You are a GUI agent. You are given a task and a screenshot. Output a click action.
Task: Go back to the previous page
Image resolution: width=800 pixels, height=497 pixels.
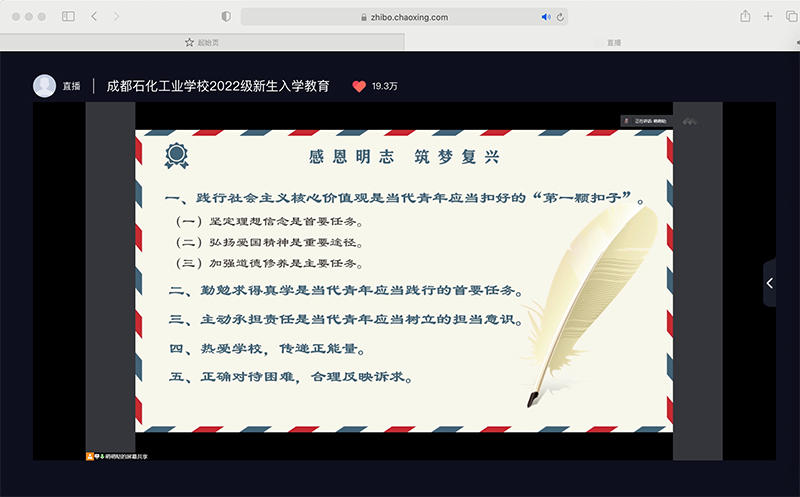click(94, 17)
